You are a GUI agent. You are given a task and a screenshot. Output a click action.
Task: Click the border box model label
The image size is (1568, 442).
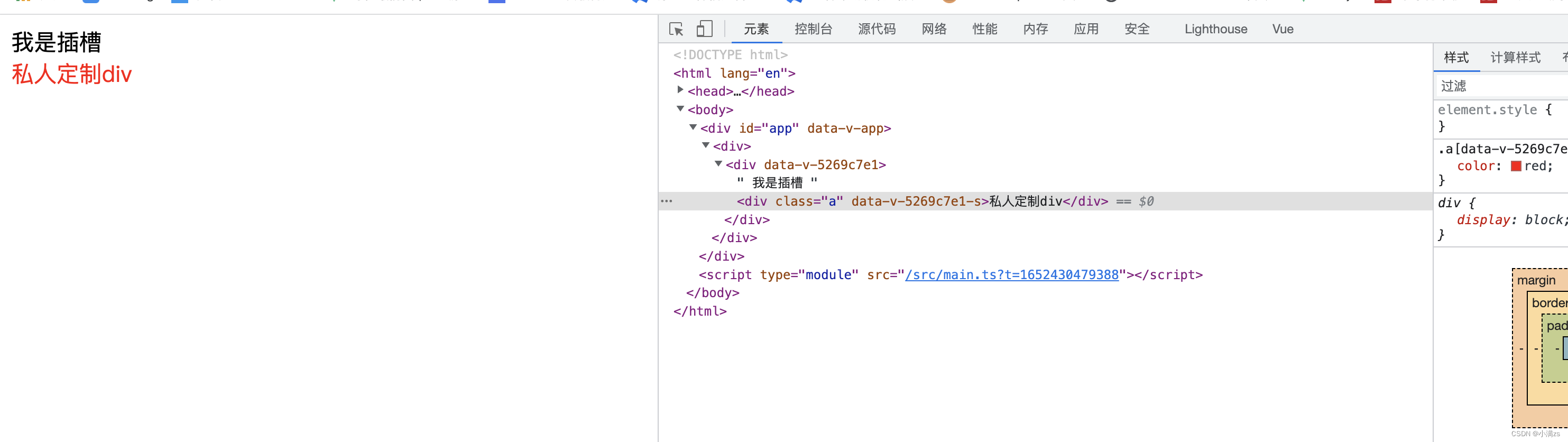coord(1549,302)
